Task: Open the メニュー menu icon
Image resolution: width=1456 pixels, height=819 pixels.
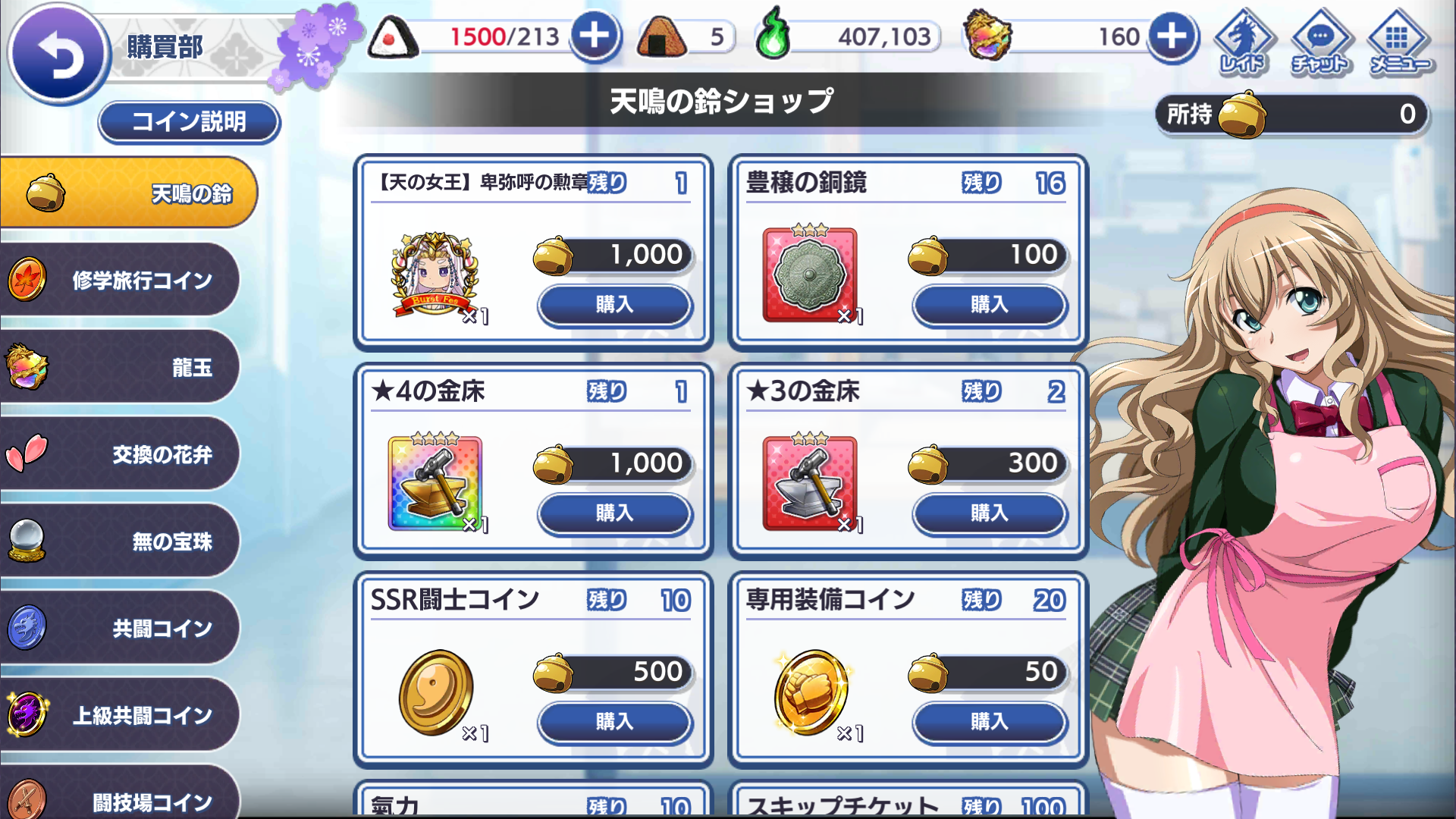Action: 1399,42
